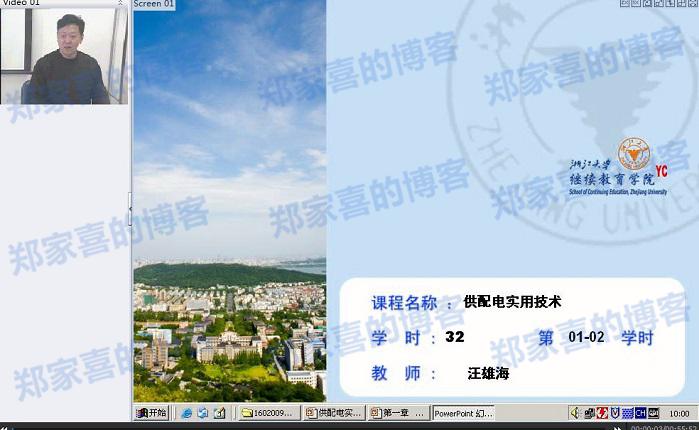Click the keyboard tray icon beside CH
Viewport: 699px width, 430px height.
654,414
